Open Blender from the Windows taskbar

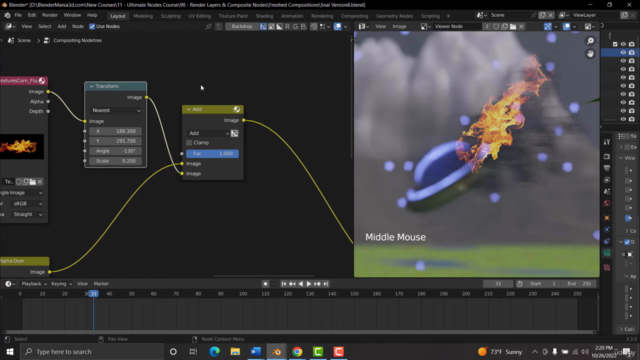[277, 352]
